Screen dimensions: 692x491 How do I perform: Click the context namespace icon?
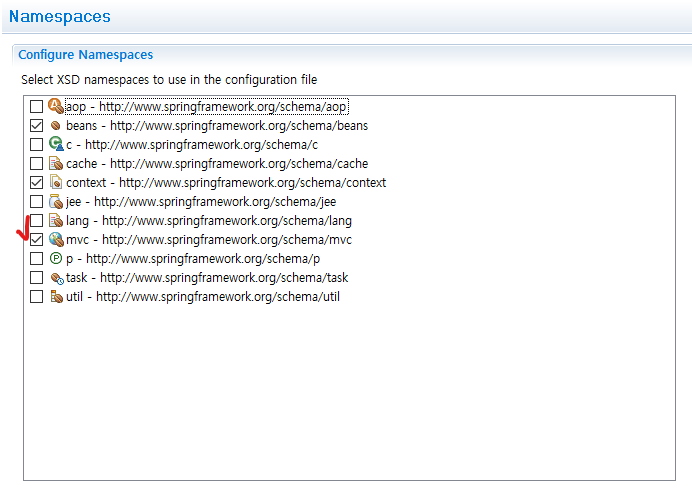(56, 182)
